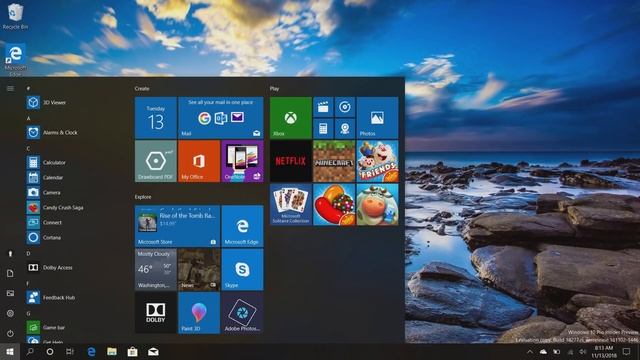Open the Xbox tile
Screen dimensions: 640x360
pos(291,118)
